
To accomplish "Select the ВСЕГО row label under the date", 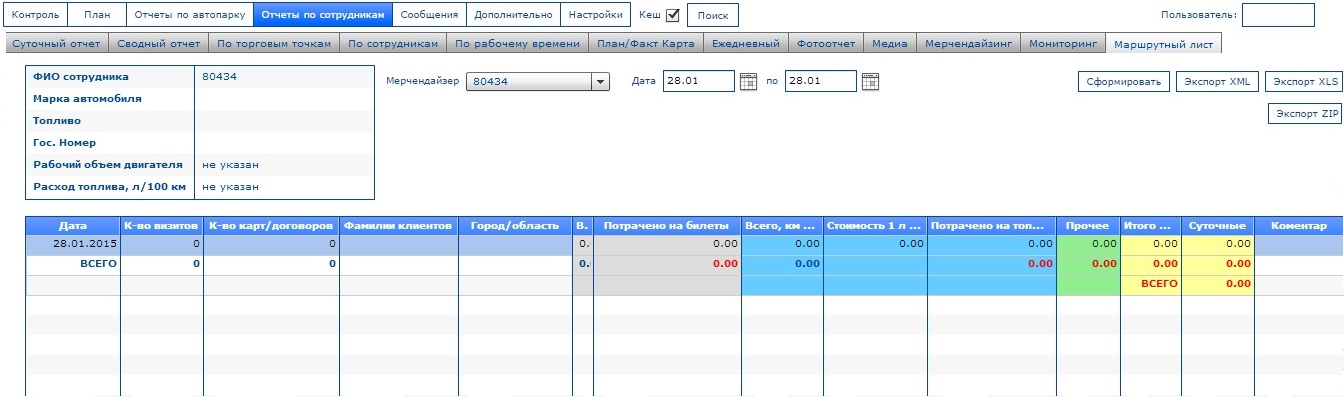I will (x=73, y=265).
